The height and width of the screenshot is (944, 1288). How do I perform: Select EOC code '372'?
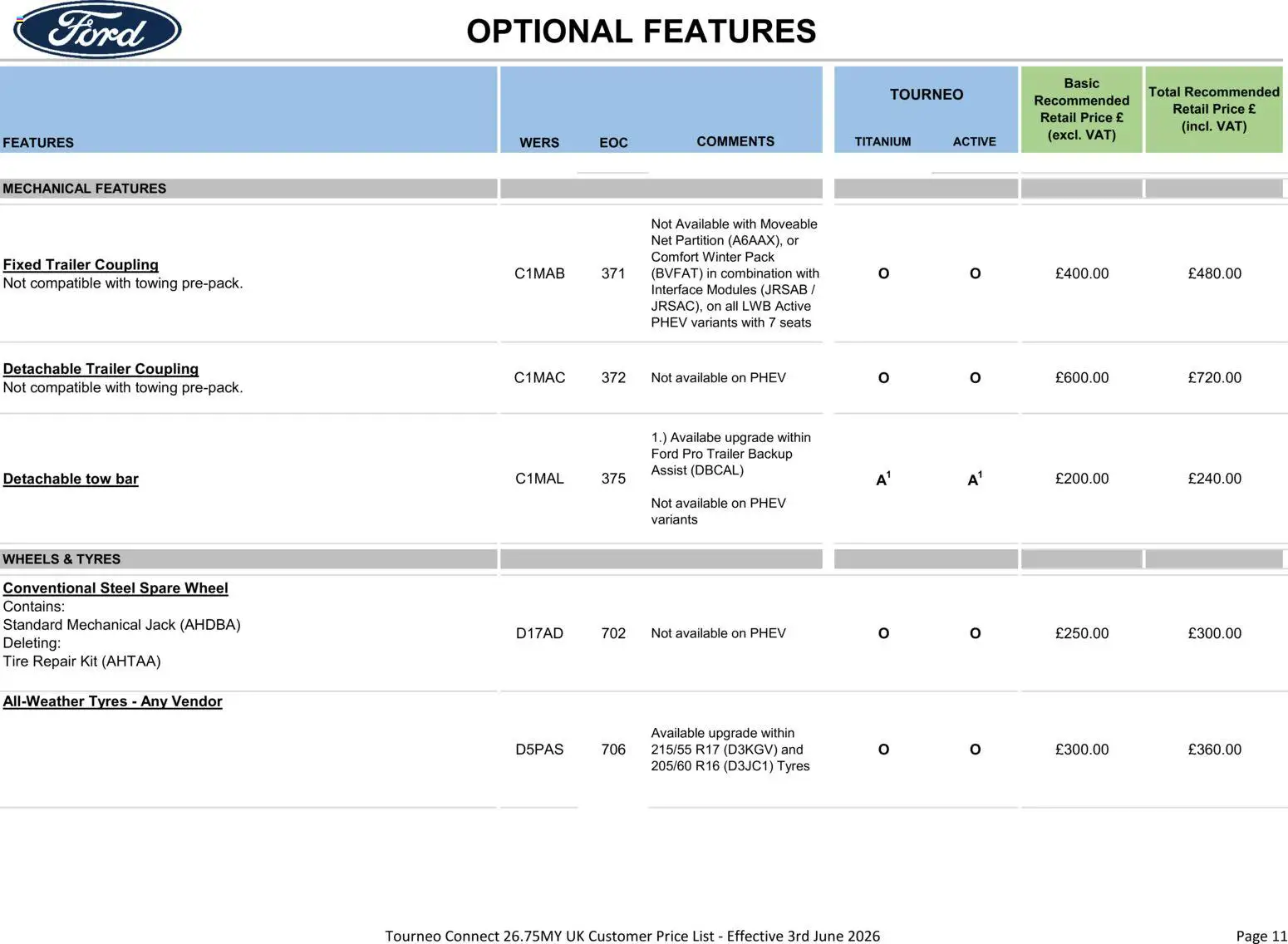click(613, 377)
